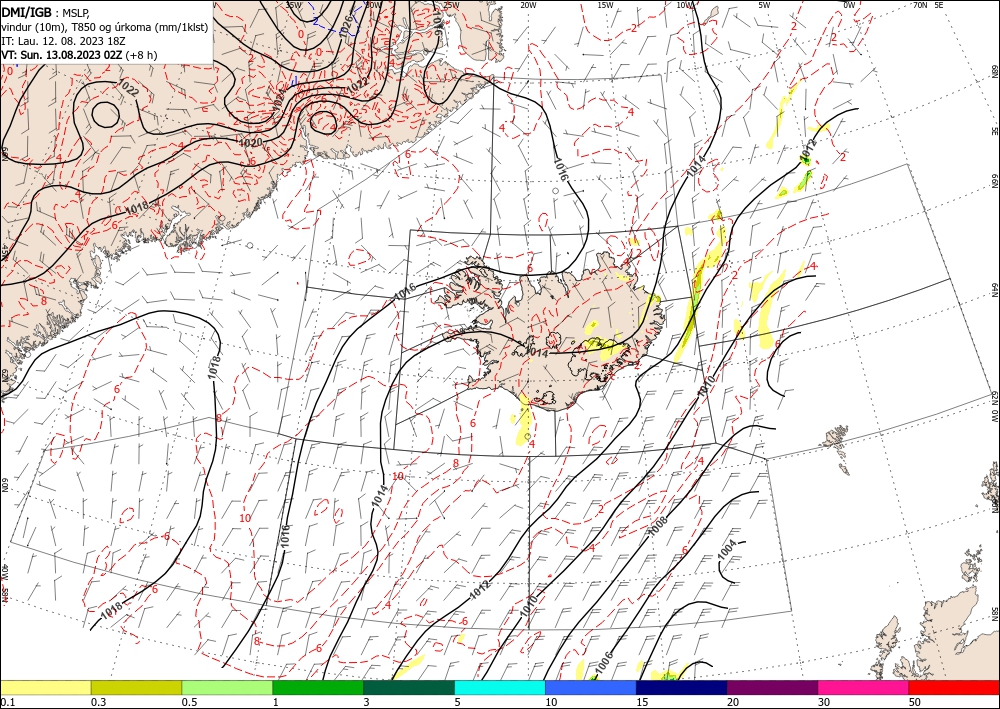Click the '1020' isobar label over Greenland
Image resolution: width=1000 pixels, height=709 pixels.
pos(250,142)
